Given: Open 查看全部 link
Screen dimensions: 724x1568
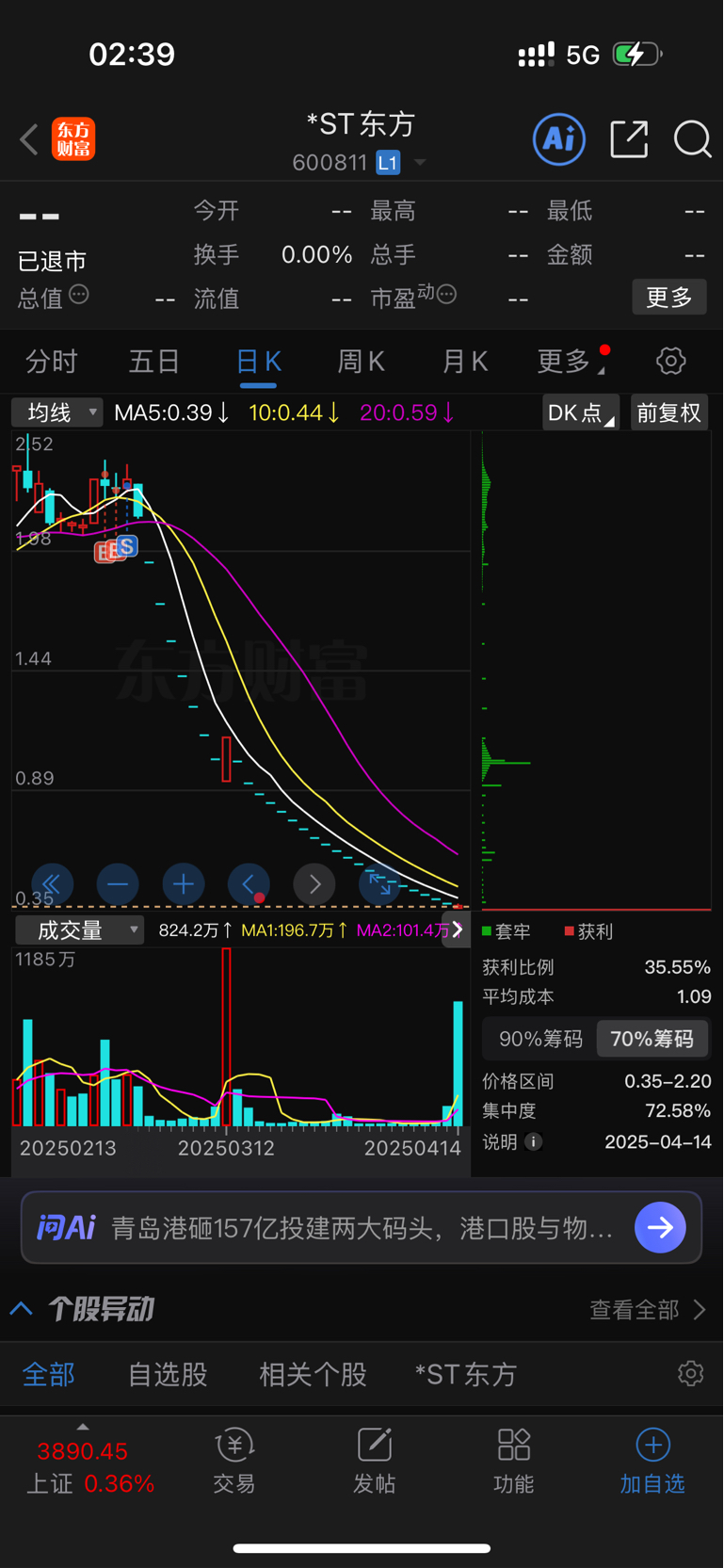Looking at the screenshot, I should point(648,1310).
